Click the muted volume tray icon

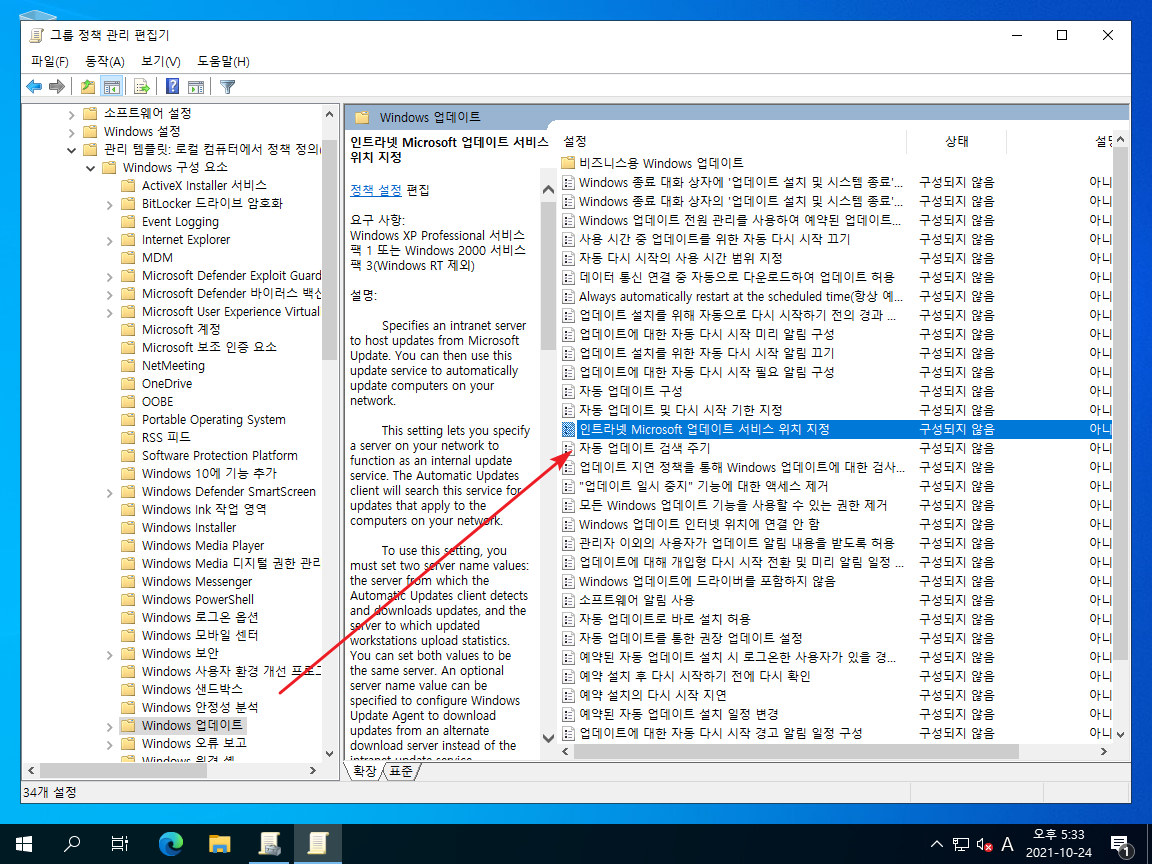tap(984, 845)
